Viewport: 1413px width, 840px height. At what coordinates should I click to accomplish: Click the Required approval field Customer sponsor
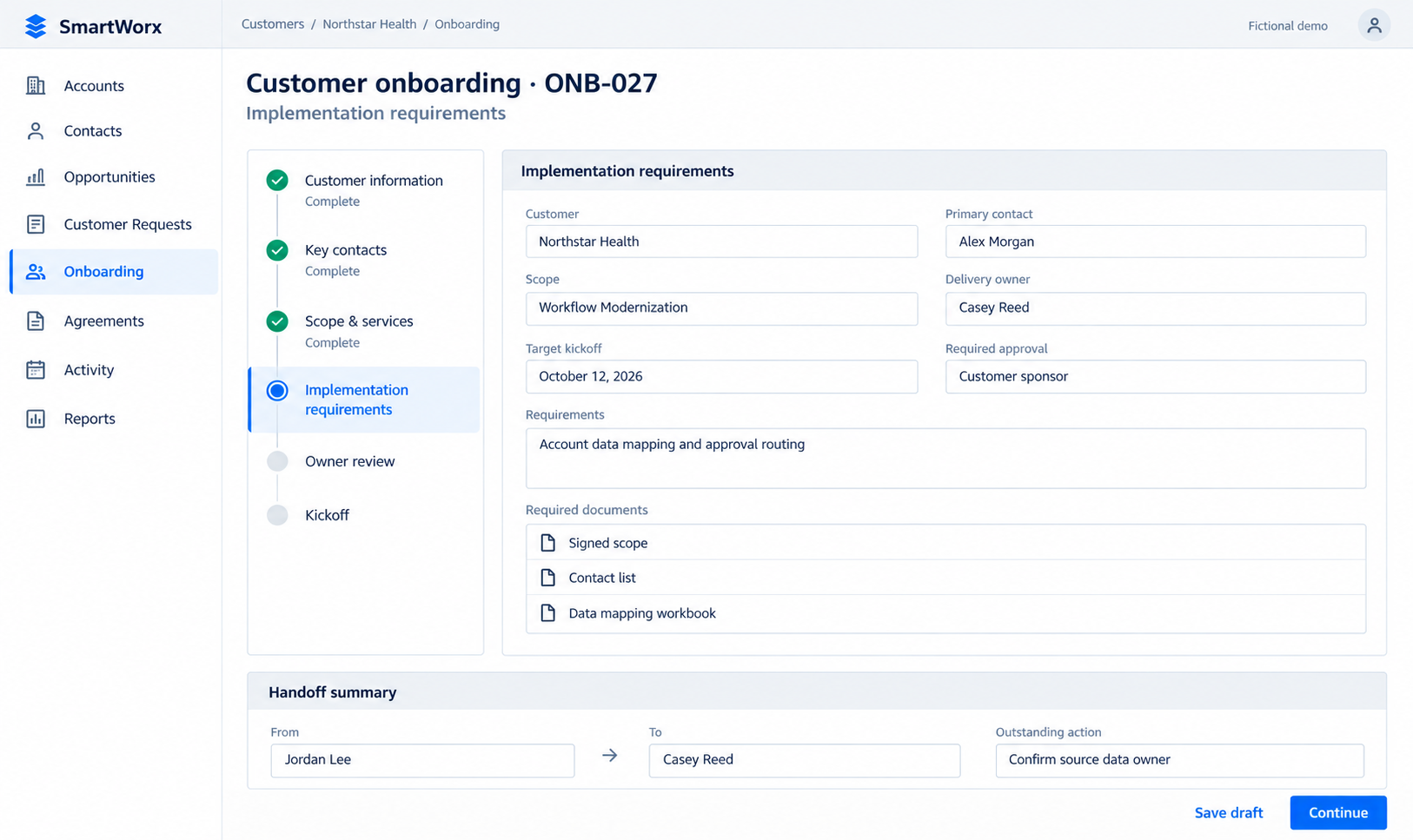(1155, 377)
